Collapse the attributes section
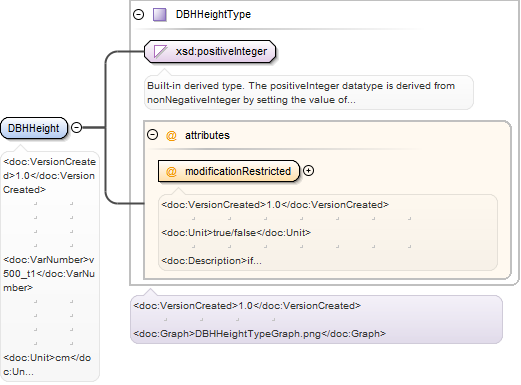This screenshot has height=385, width=521. pos(152,135)
